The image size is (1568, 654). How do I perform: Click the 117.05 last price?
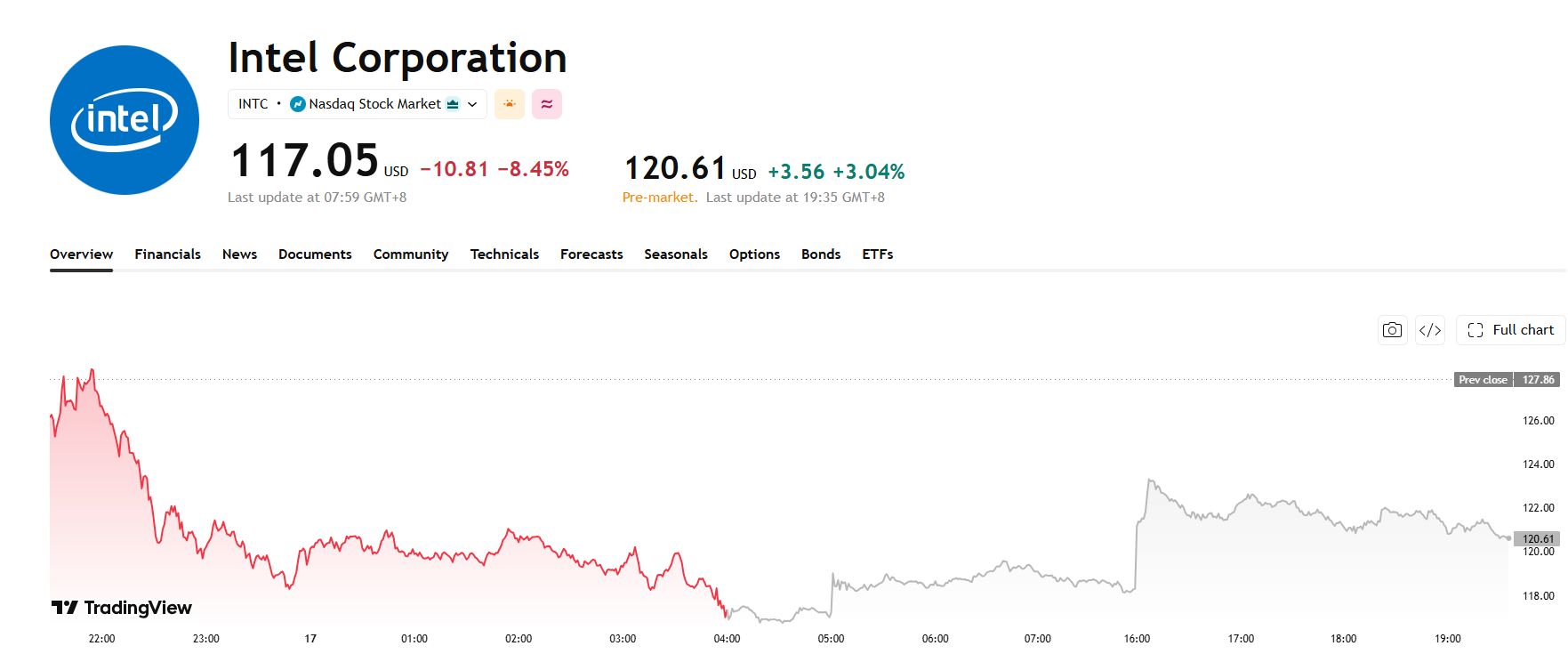coord(305,161)
